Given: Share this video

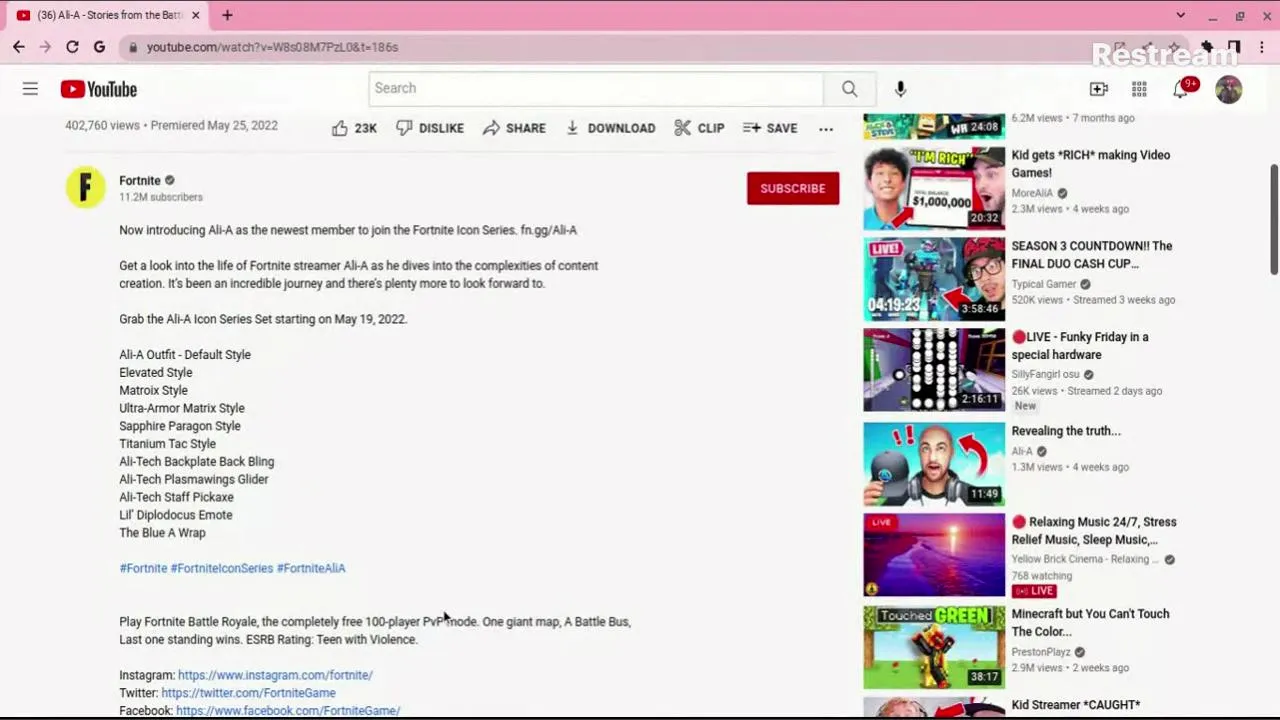Looking at the screenshot, I should pos(514,128).
